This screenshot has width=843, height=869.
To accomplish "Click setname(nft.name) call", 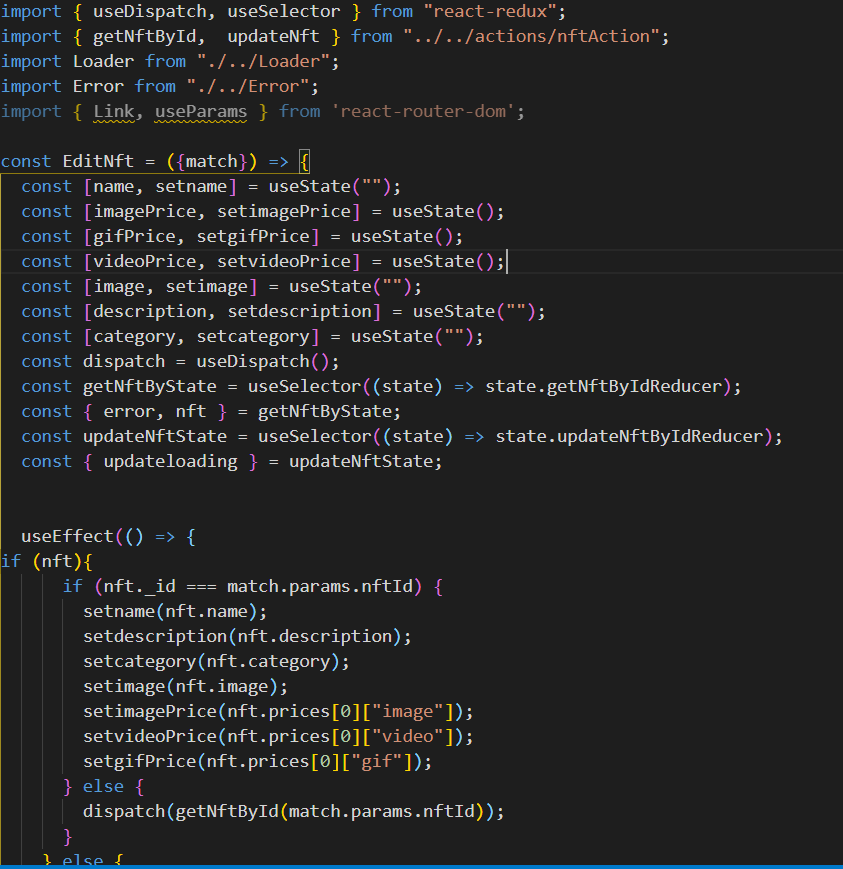I will (170, 611).
